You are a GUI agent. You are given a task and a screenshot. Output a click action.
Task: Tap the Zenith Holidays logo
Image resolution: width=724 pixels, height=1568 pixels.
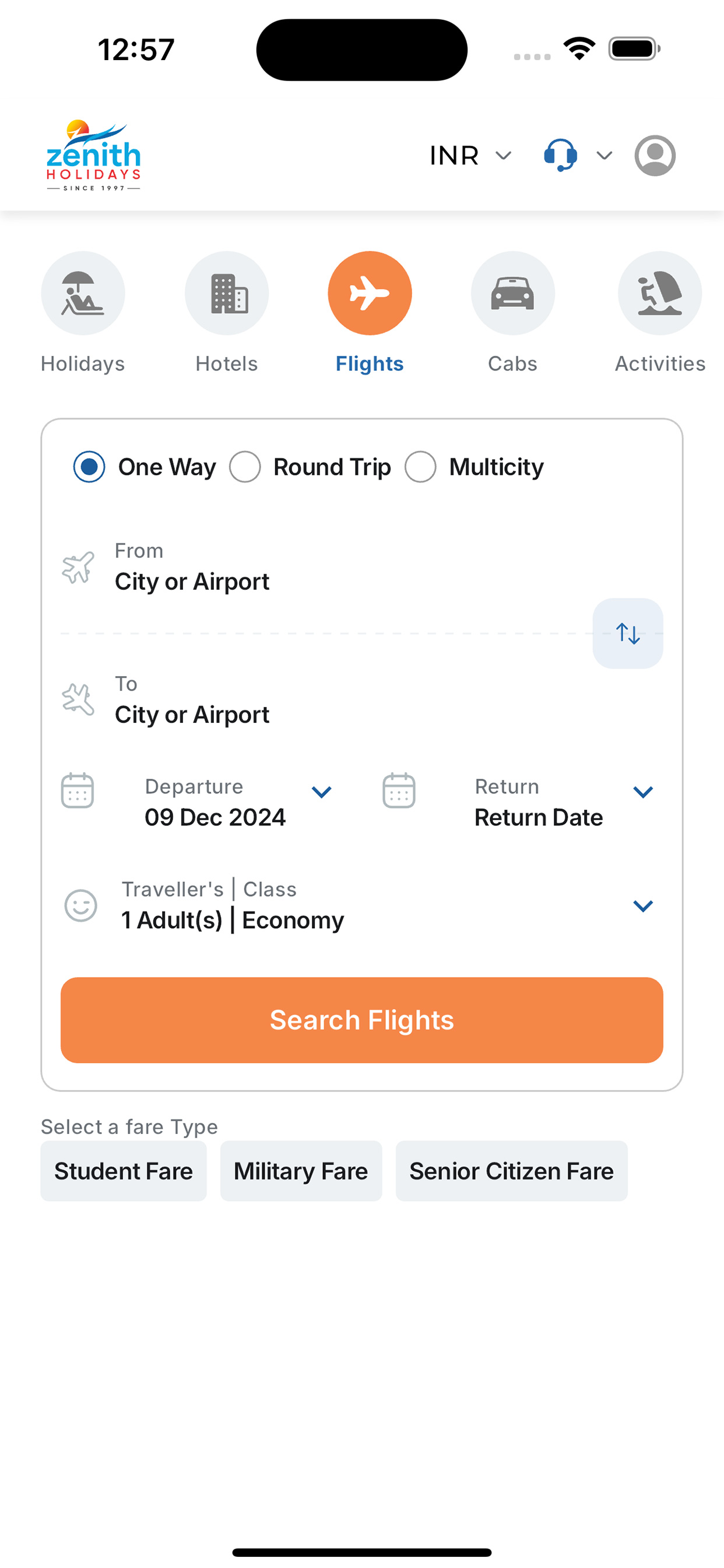tap(94, 155)
